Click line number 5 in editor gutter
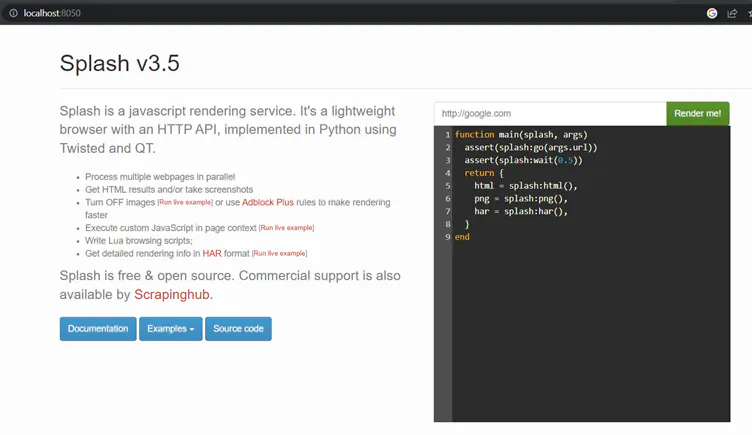Screen dimensions: 752x435 447,186
